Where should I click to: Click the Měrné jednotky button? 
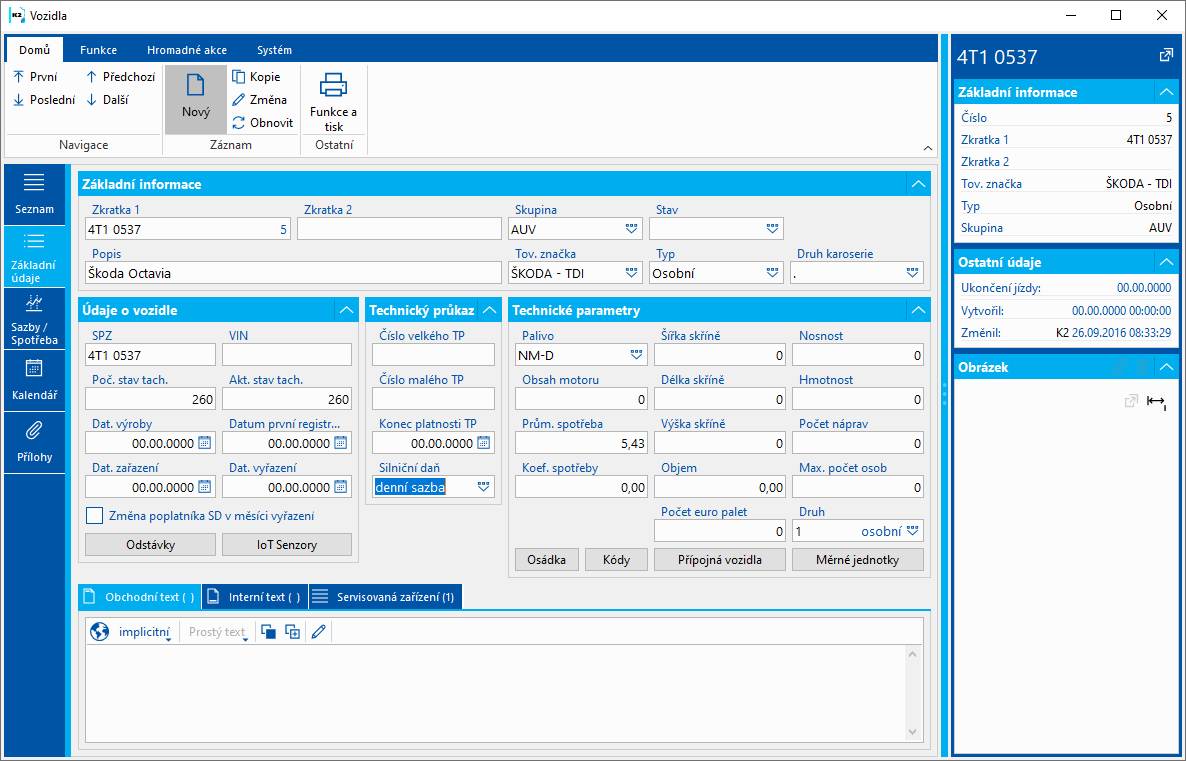click(x=858, y=560)
